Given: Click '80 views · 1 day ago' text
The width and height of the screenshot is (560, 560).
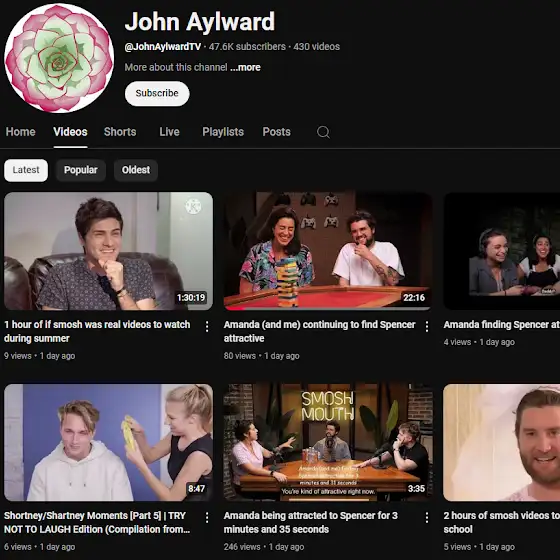Looking at the screenshot, I should pos(261,356).
